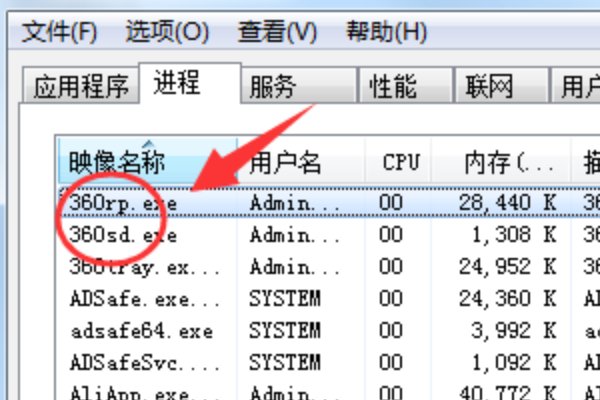
Task: Click the 1,308 K memory value
Action: point(514,235)
